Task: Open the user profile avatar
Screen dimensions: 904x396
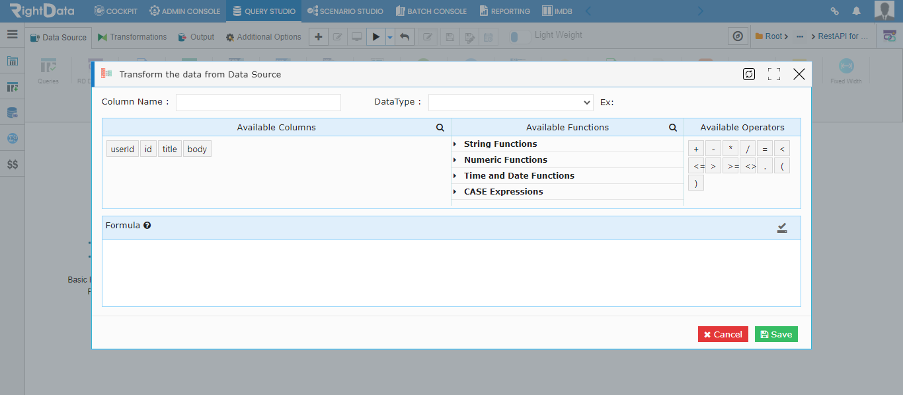Action: tap(884, 11)
